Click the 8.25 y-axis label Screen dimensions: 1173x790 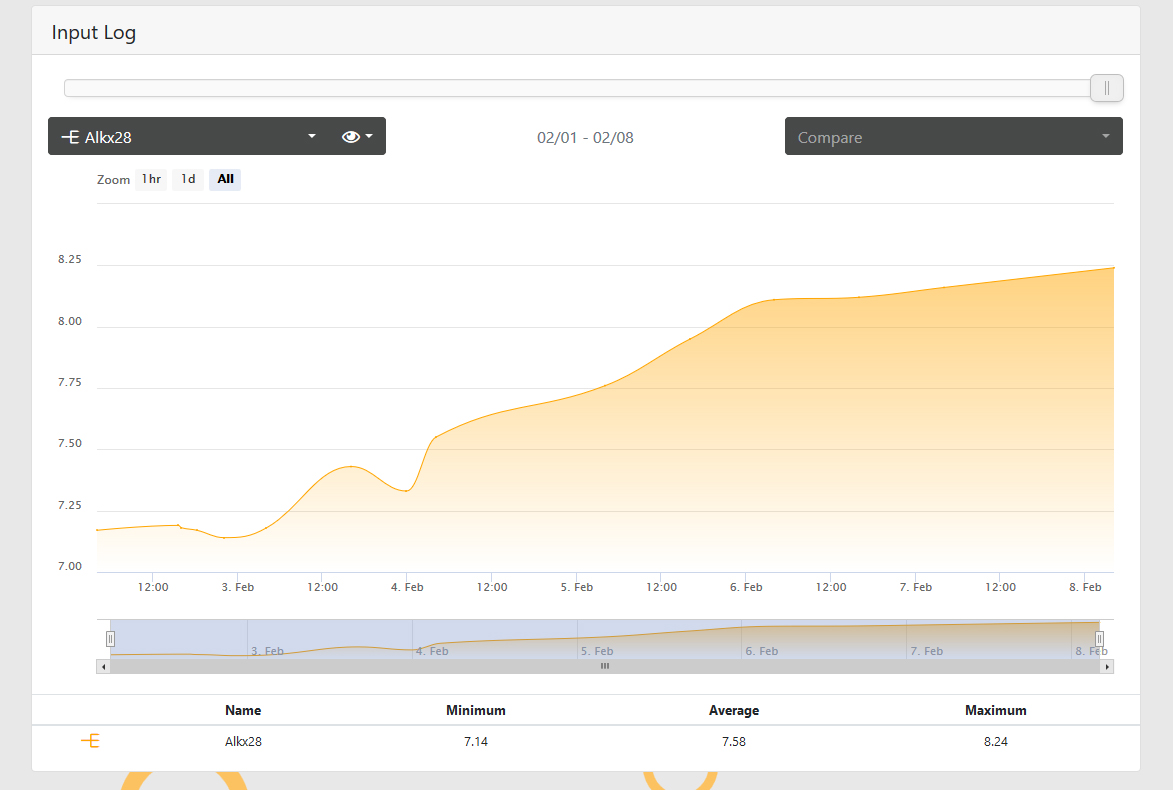pos(70,260)
